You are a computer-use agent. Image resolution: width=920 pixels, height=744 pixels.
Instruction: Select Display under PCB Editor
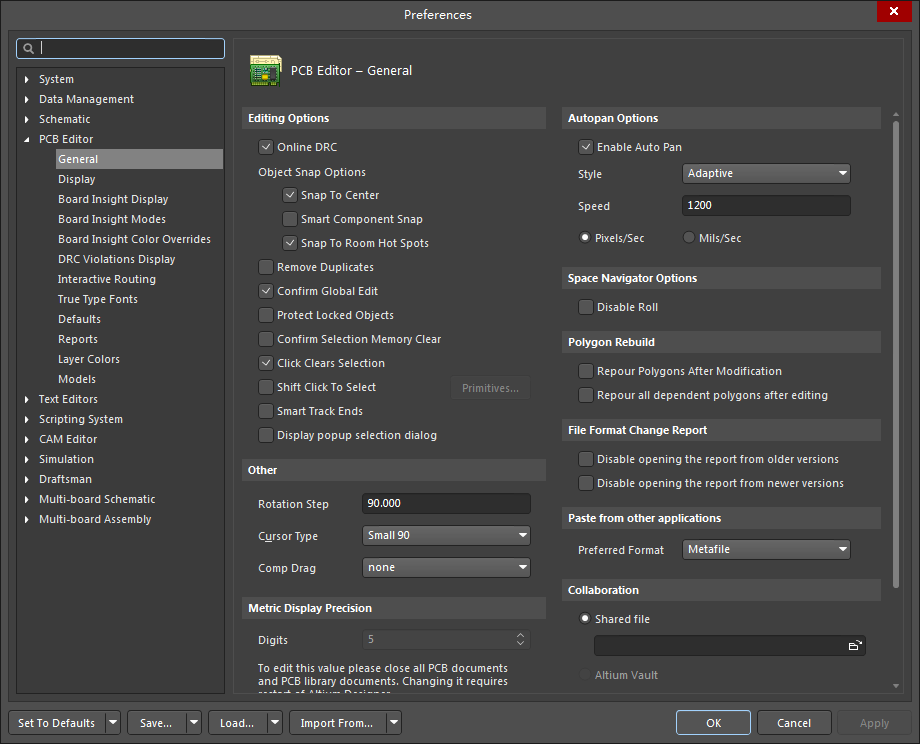[x=76, y=179]
